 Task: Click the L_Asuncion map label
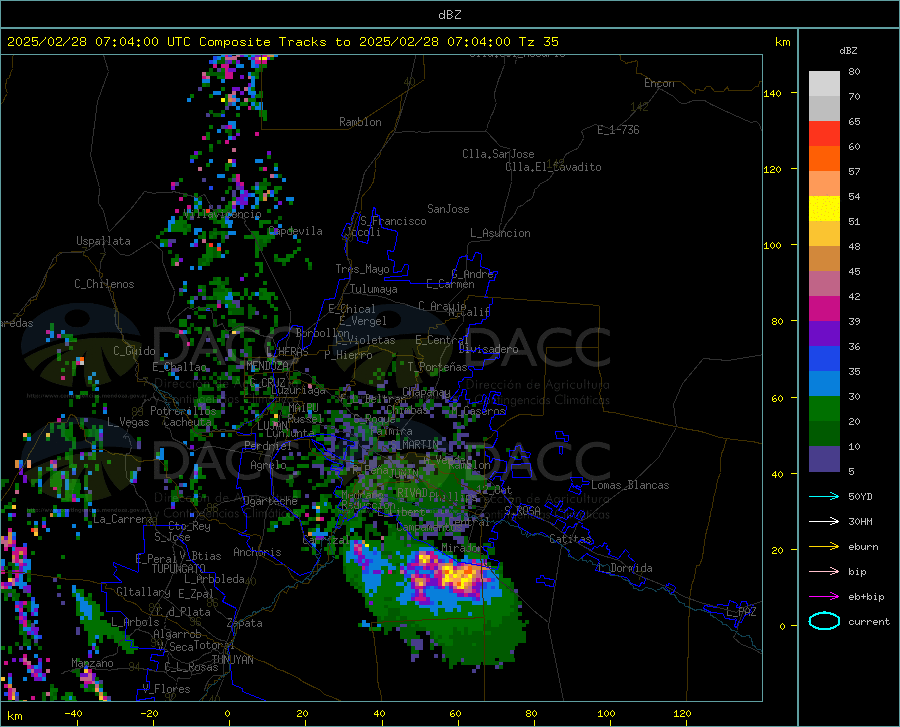tap(500, 233)
